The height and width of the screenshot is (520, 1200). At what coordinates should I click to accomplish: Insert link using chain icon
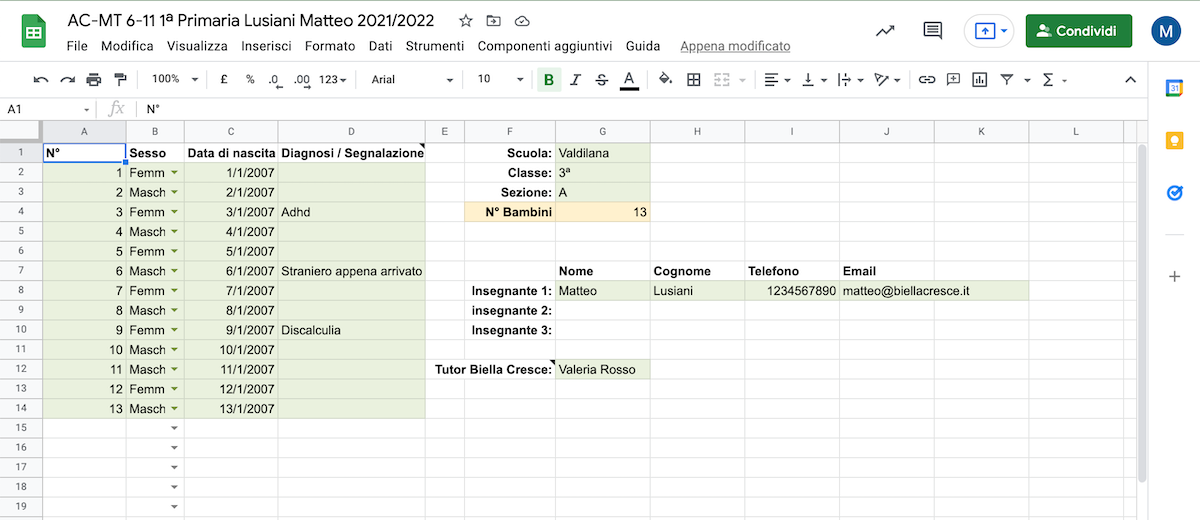coord(927,79)
